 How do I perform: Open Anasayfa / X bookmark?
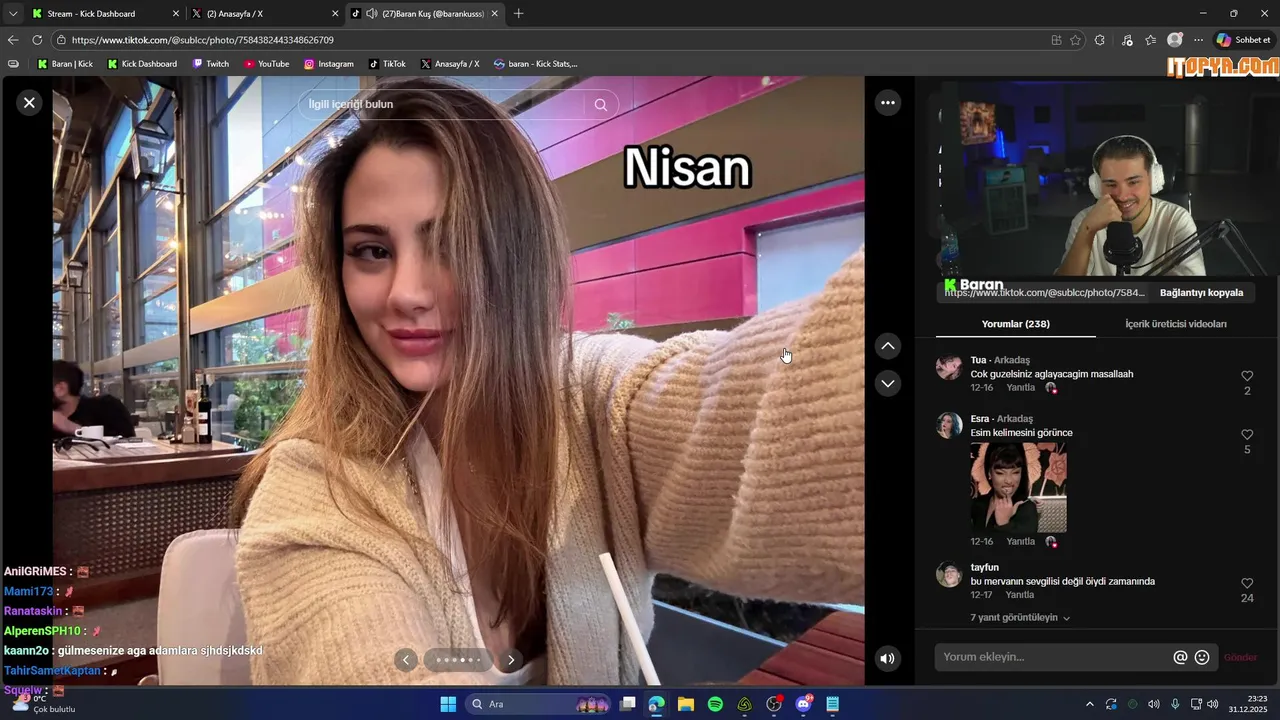click(450, 64)
